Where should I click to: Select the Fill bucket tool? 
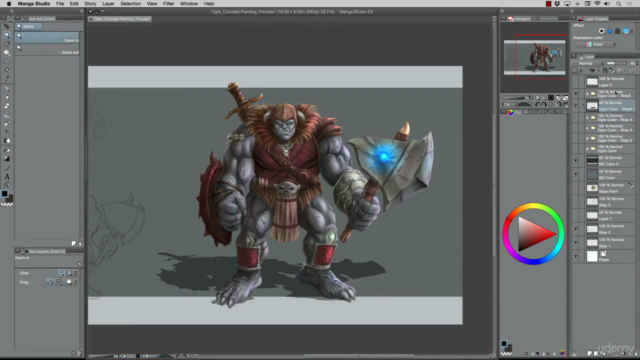pyautogui.click(x=7, y=150)
